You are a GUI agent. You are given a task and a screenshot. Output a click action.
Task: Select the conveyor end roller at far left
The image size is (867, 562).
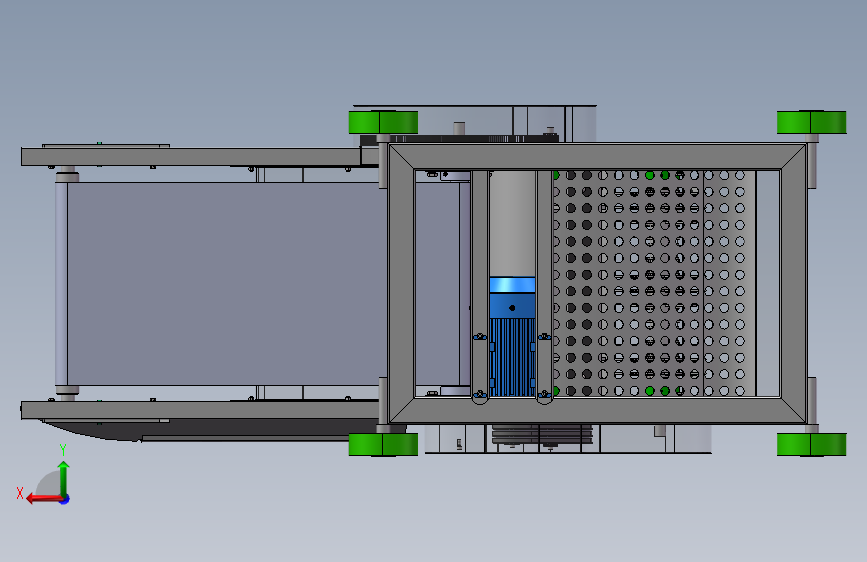[x=61, y=284]
